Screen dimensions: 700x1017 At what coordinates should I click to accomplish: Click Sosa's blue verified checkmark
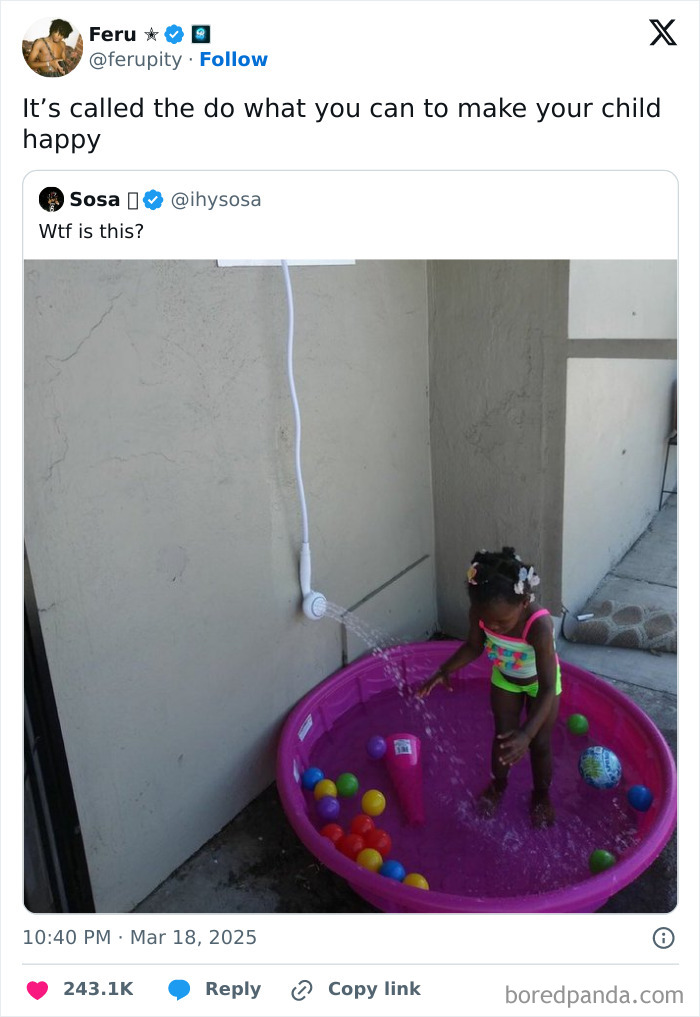tap(153, 200)
